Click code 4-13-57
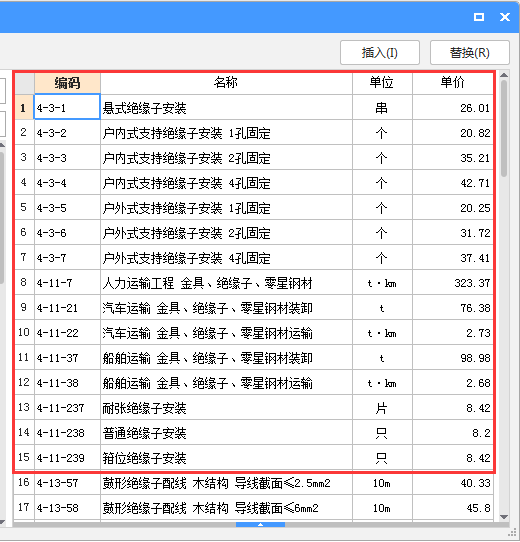The width and height of the screenshot is (520, 542). click(58, 483)
